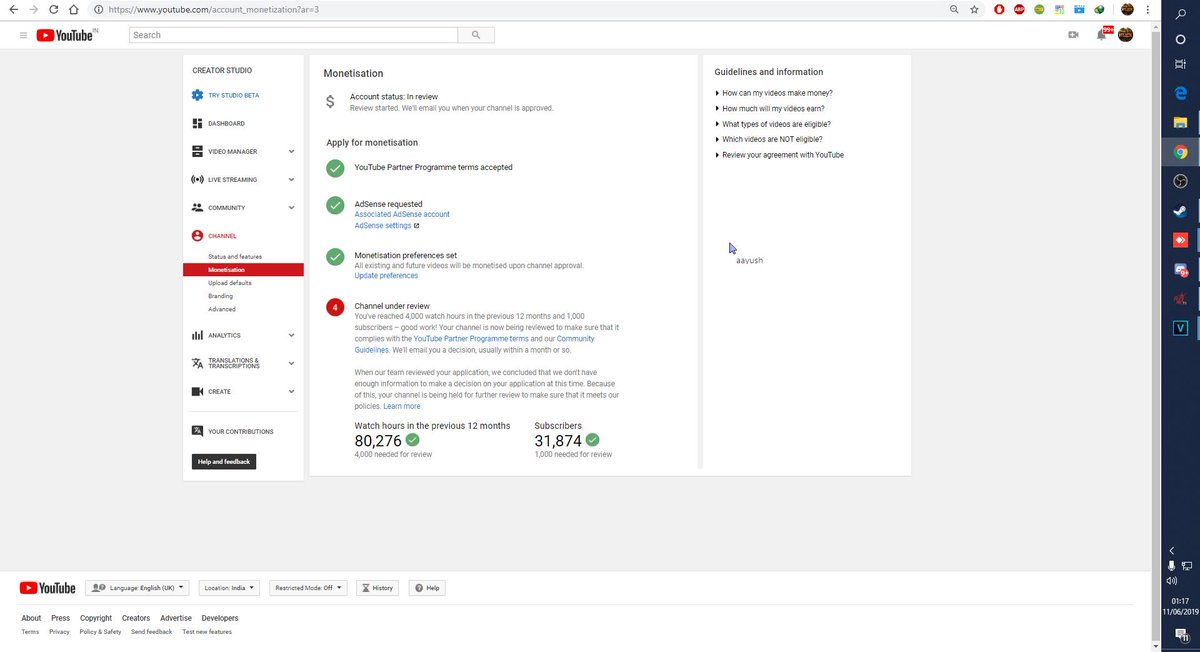Click into the YouTube search field
Image resolution: width=1200 pixels, height=652 pixels.
(x=294, y=35)
